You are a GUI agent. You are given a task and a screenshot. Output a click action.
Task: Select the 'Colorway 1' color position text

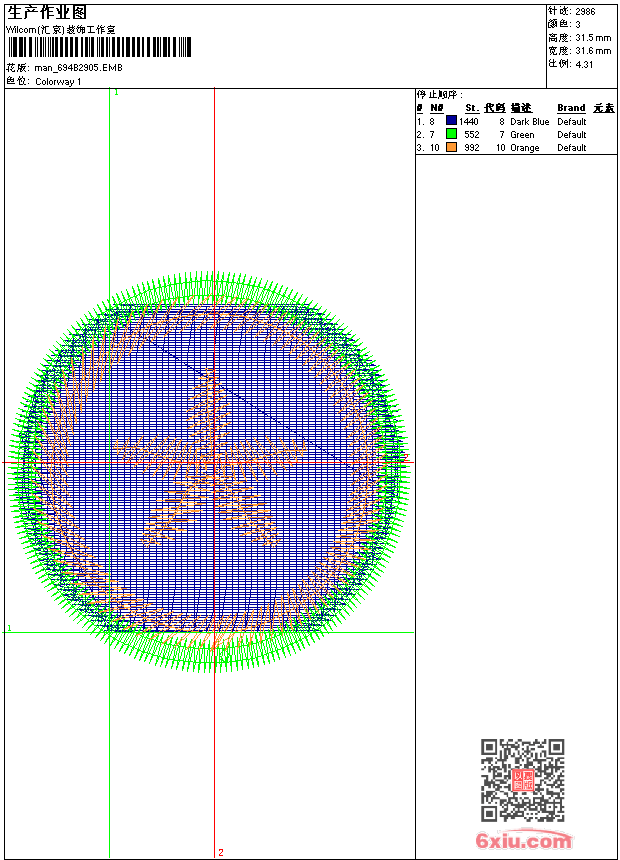coord(58,82)
